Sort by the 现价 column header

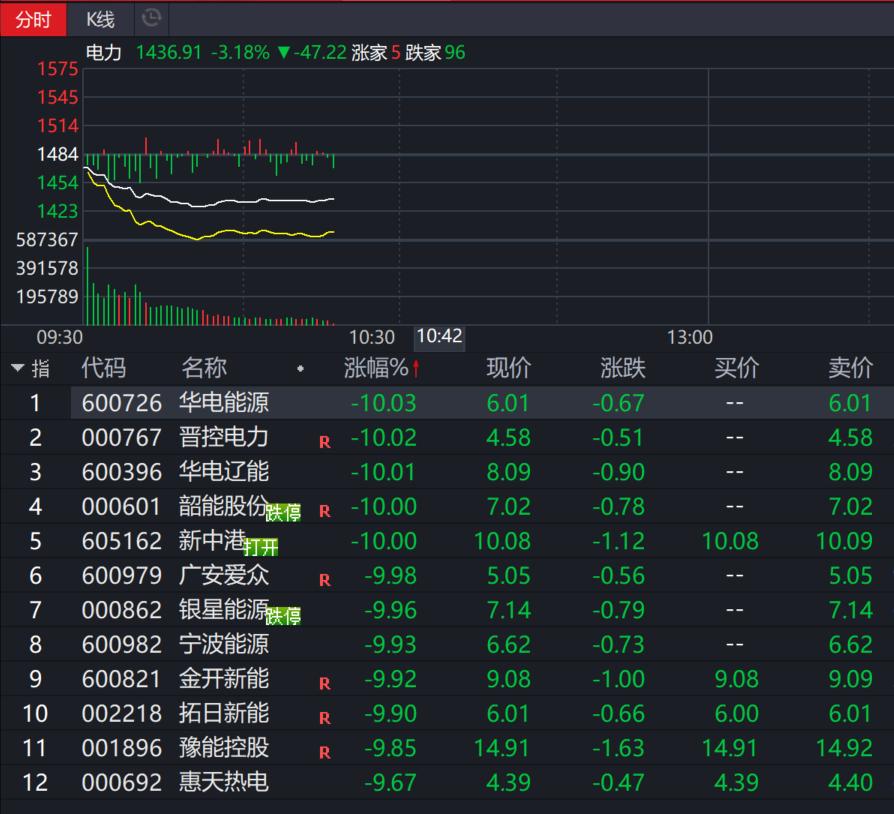point(509,368)
